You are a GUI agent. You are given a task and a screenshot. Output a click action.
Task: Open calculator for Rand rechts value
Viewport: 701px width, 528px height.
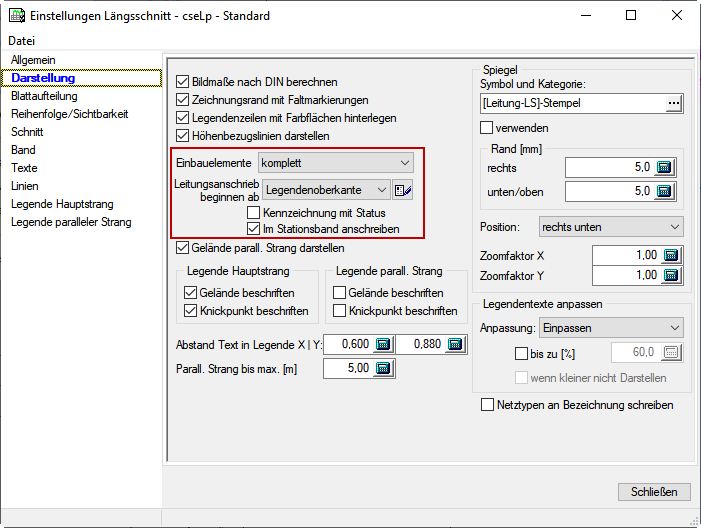[670, 167]
